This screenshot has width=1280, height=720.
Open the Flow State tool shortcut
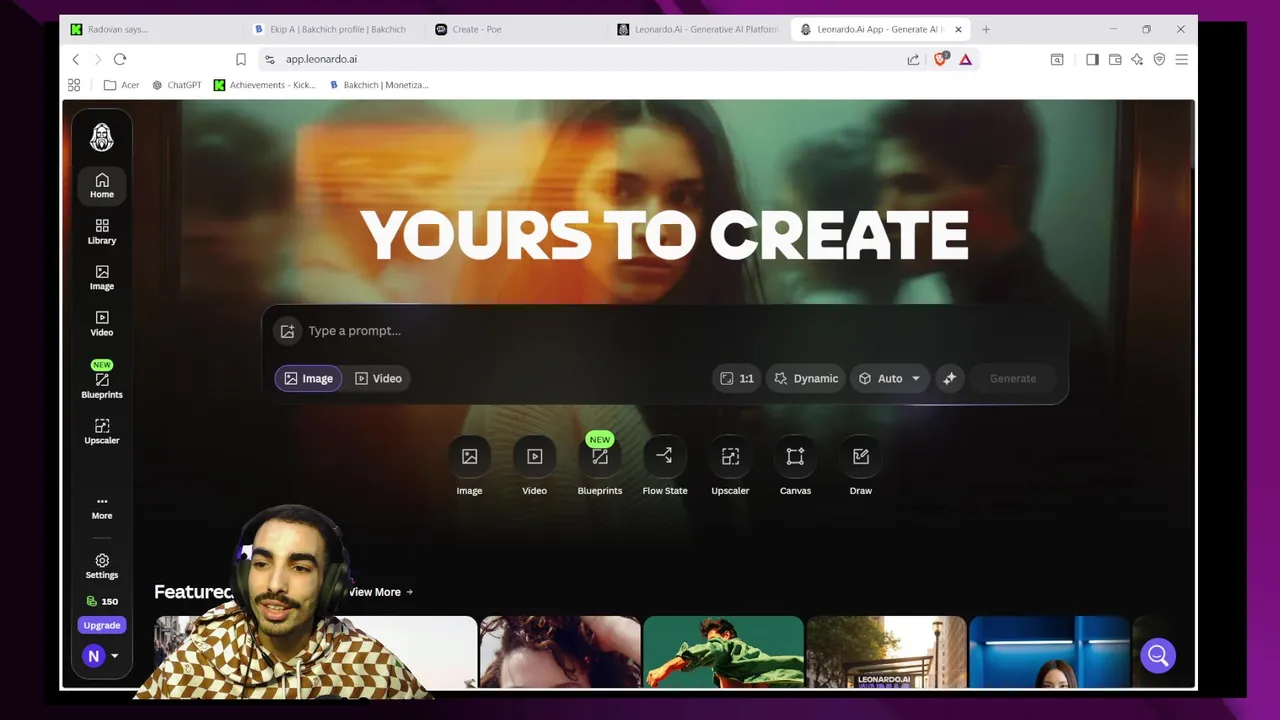[x=664, y=468]
